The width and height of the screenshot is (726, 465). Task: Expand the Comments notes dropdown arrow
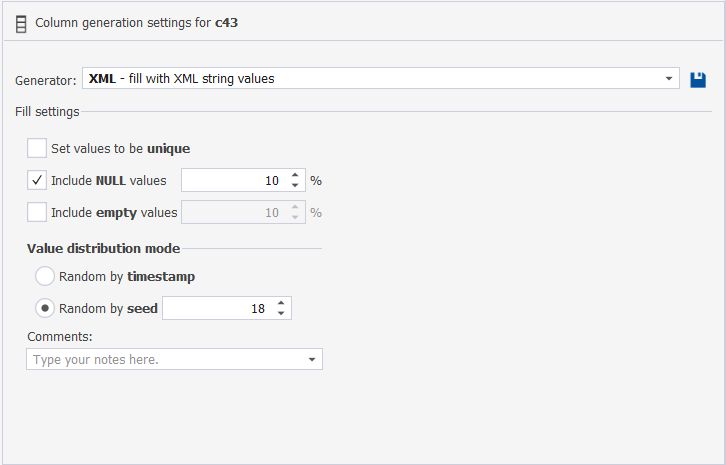pos(312,359)
